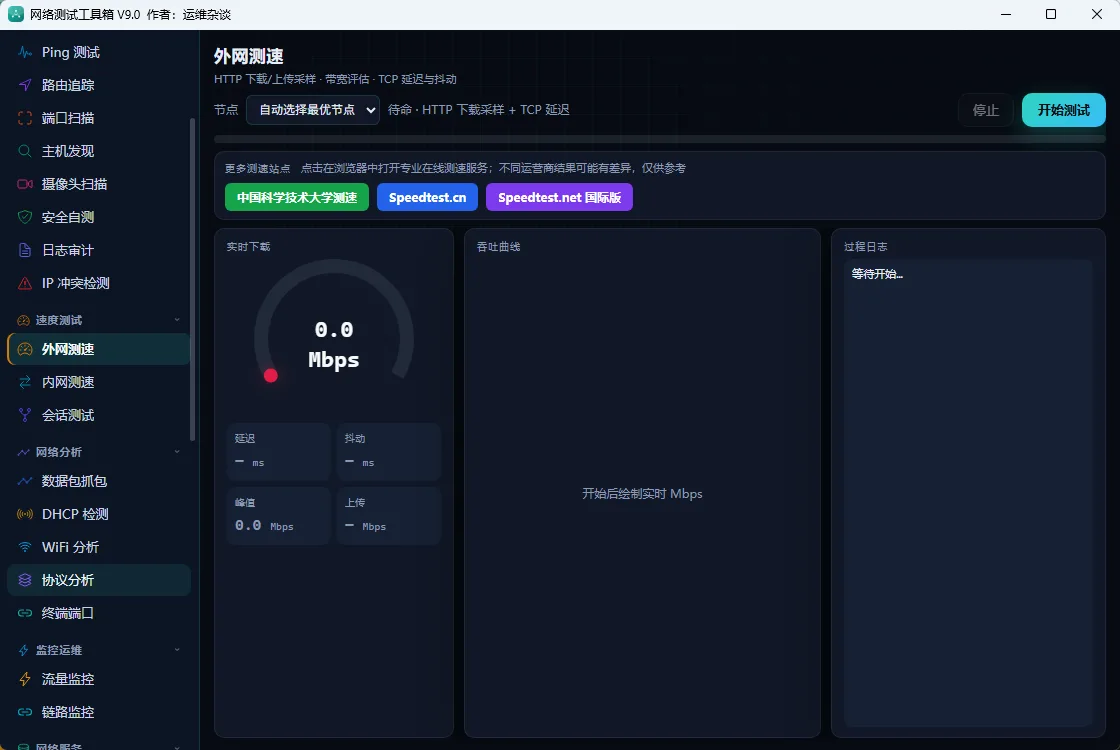
Task: Open WiFi 分析 page
Action: tap(99, 547)
